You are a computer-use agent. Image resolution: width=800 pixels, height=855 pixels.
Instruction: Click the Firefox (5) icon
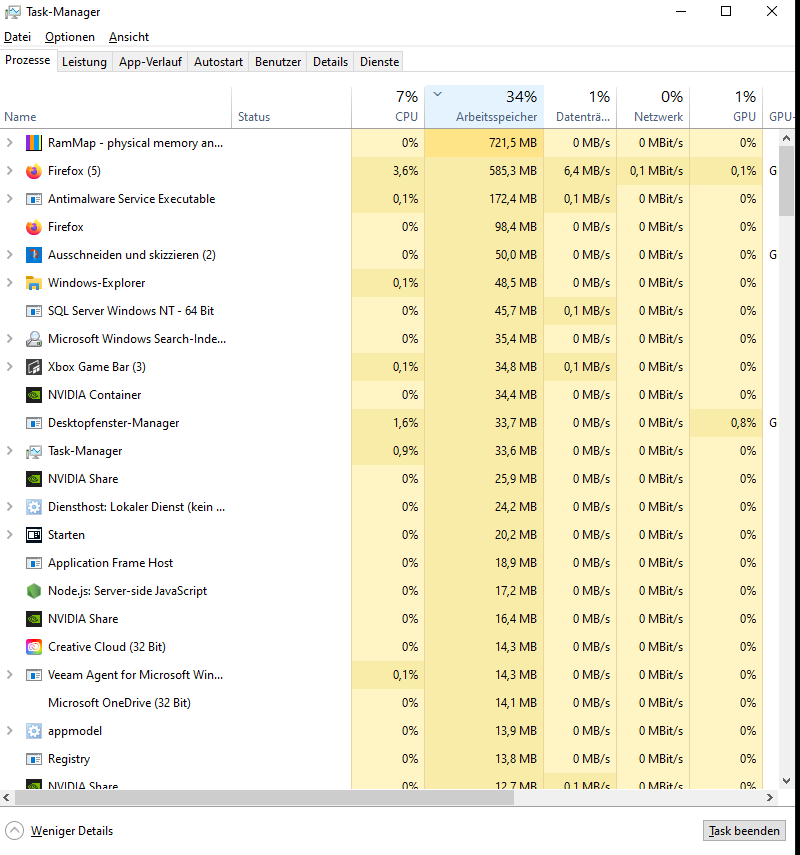[34, 171]
